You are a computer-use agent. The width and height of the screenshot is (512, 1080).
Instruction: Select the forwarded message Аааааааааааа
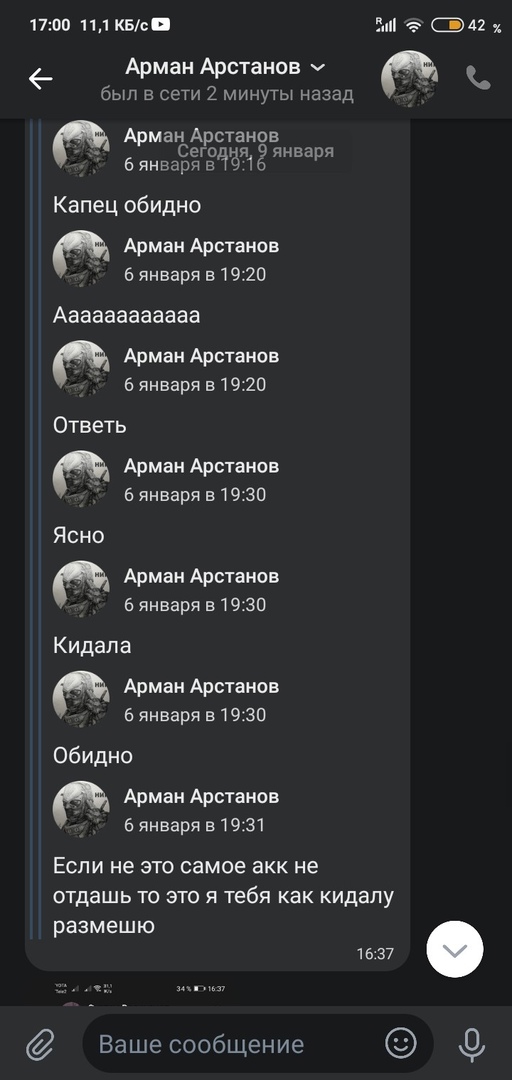coord(127,315)
